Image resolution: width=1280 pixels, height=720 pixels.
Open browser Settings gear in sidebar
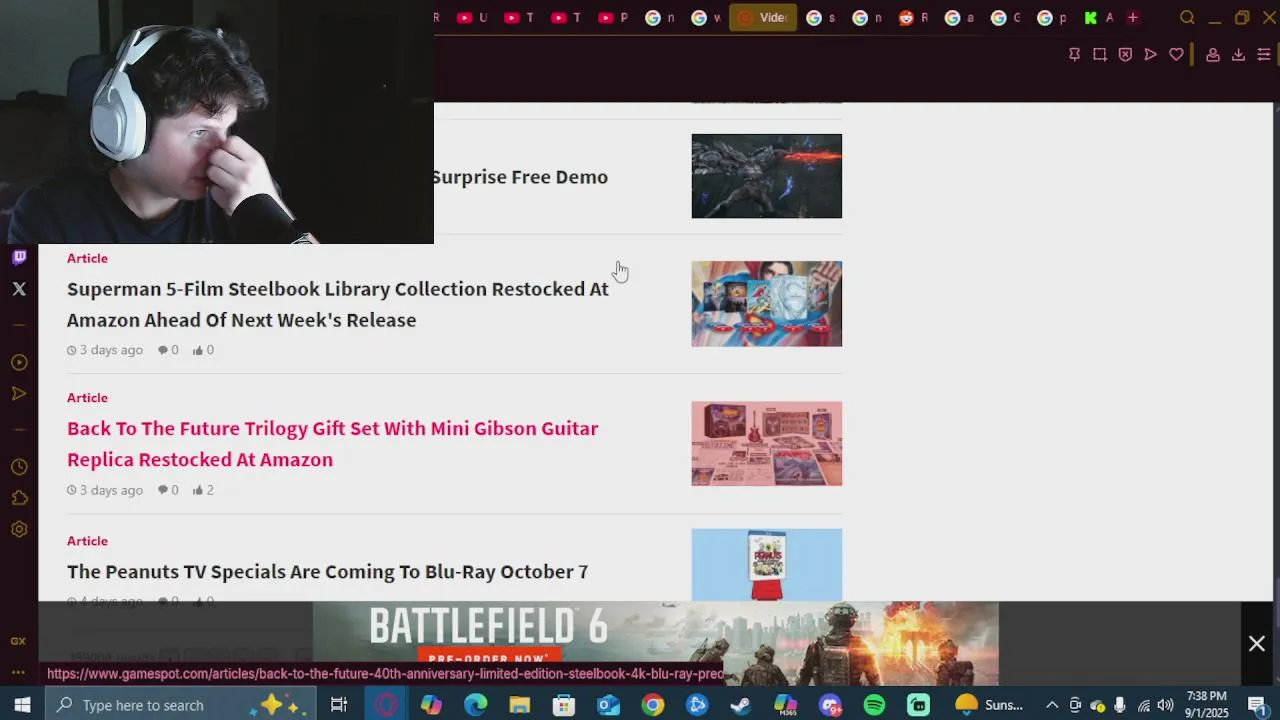click(x=19, y=529)
